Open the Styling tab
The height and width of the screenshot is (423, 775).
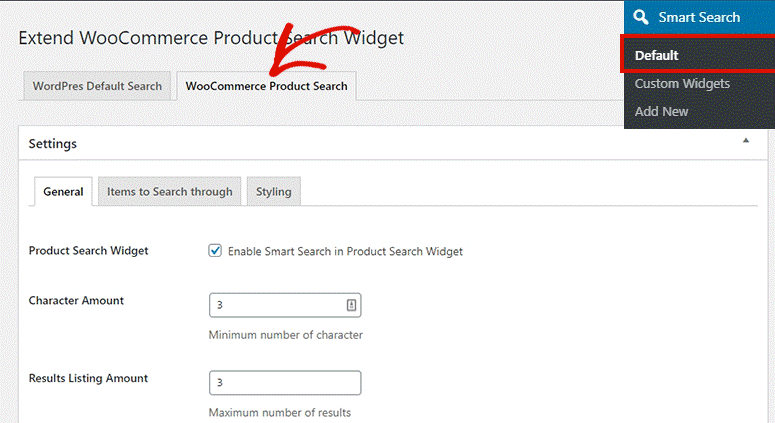point(273,192)
